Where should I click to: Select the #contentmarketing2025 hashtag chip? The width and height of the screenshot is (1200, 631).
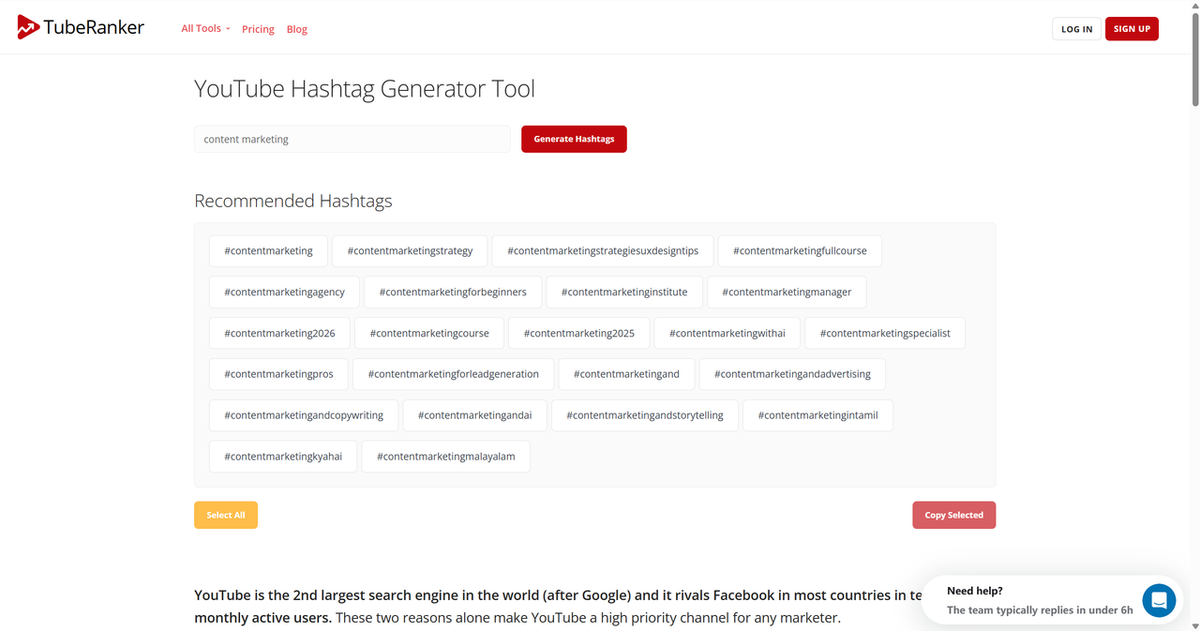(579, 333)
